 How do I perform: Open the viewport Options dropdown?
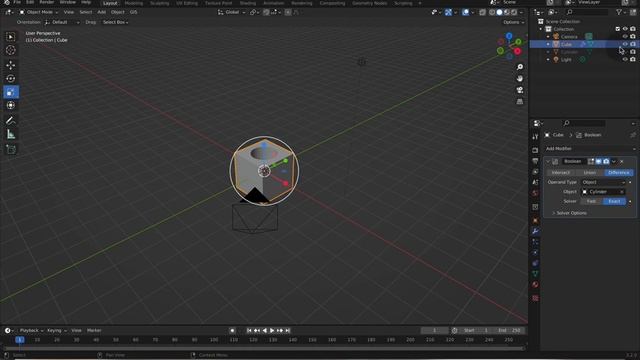point(513,22)
